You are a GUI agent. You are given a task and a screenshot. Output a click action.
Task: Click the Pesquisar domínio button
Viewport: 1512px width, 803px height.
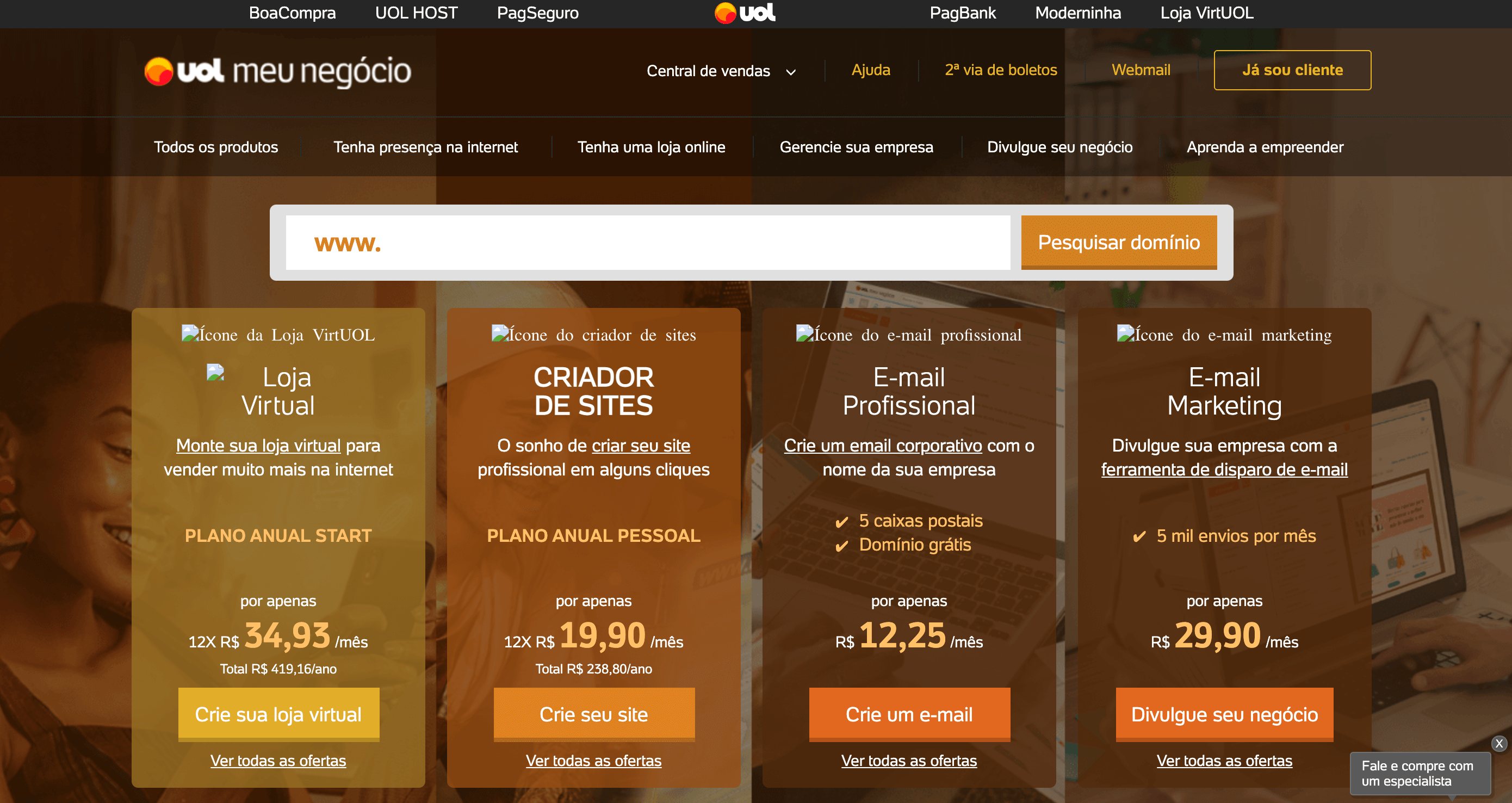[1119, 243]
